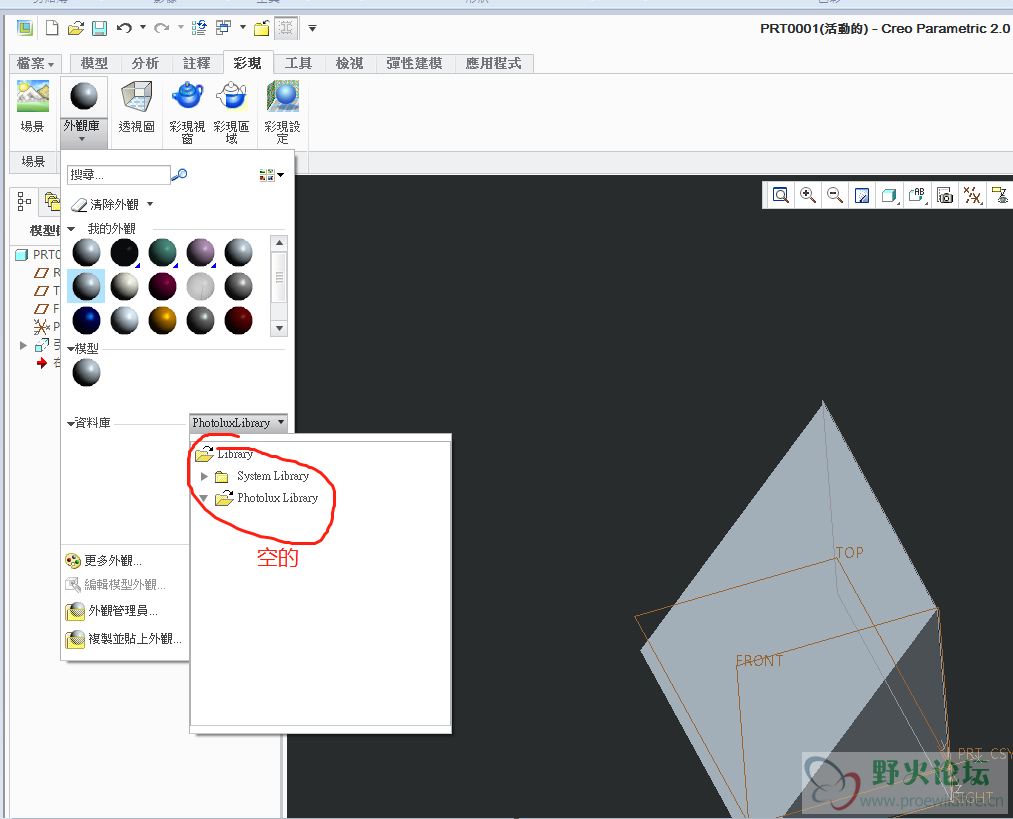Open the datum display filters icon
Viewport: 1013px width, 819px height.
(972, 195)
